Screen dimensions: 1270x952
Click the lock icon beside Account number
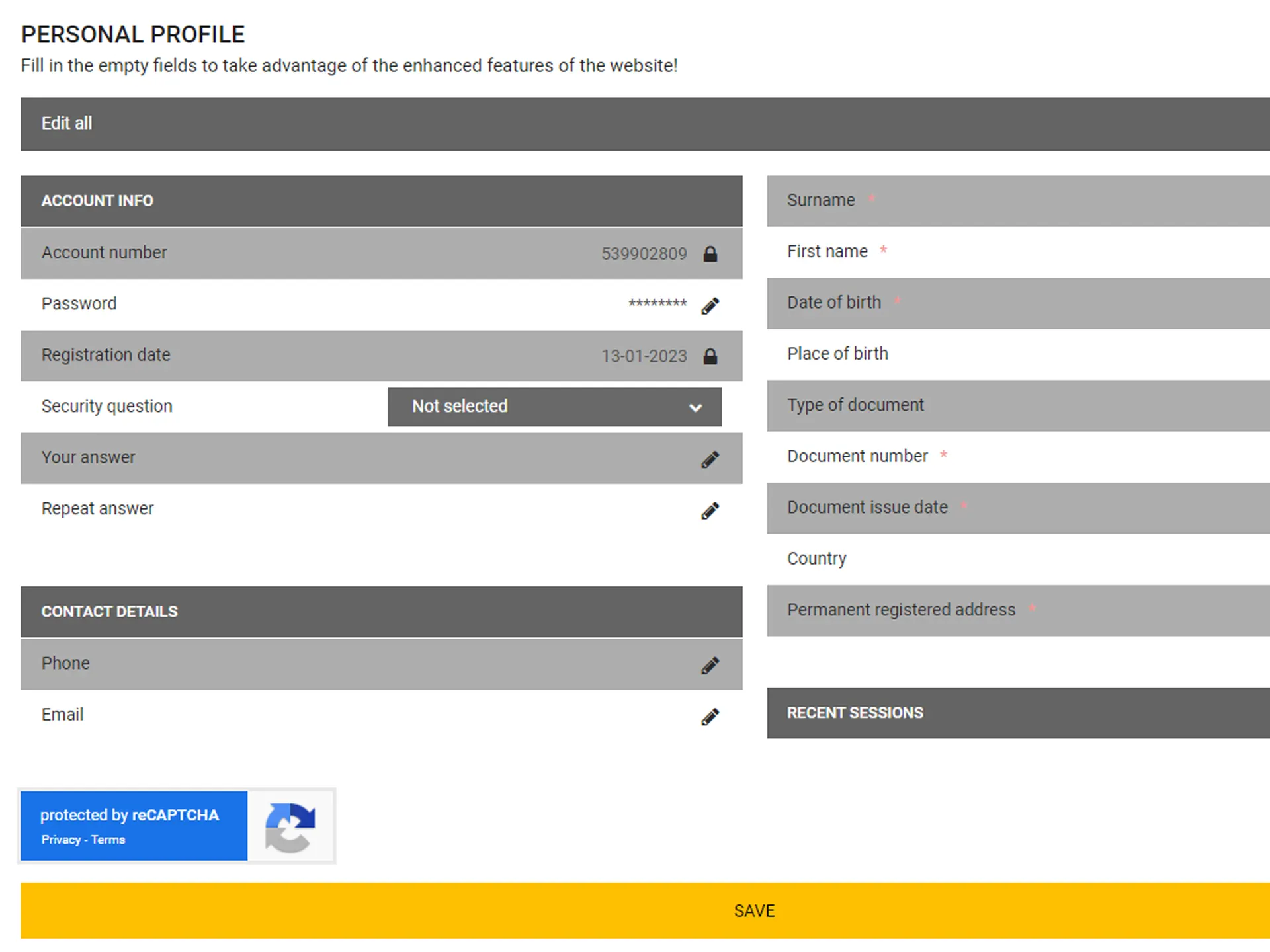click(710, 254)
